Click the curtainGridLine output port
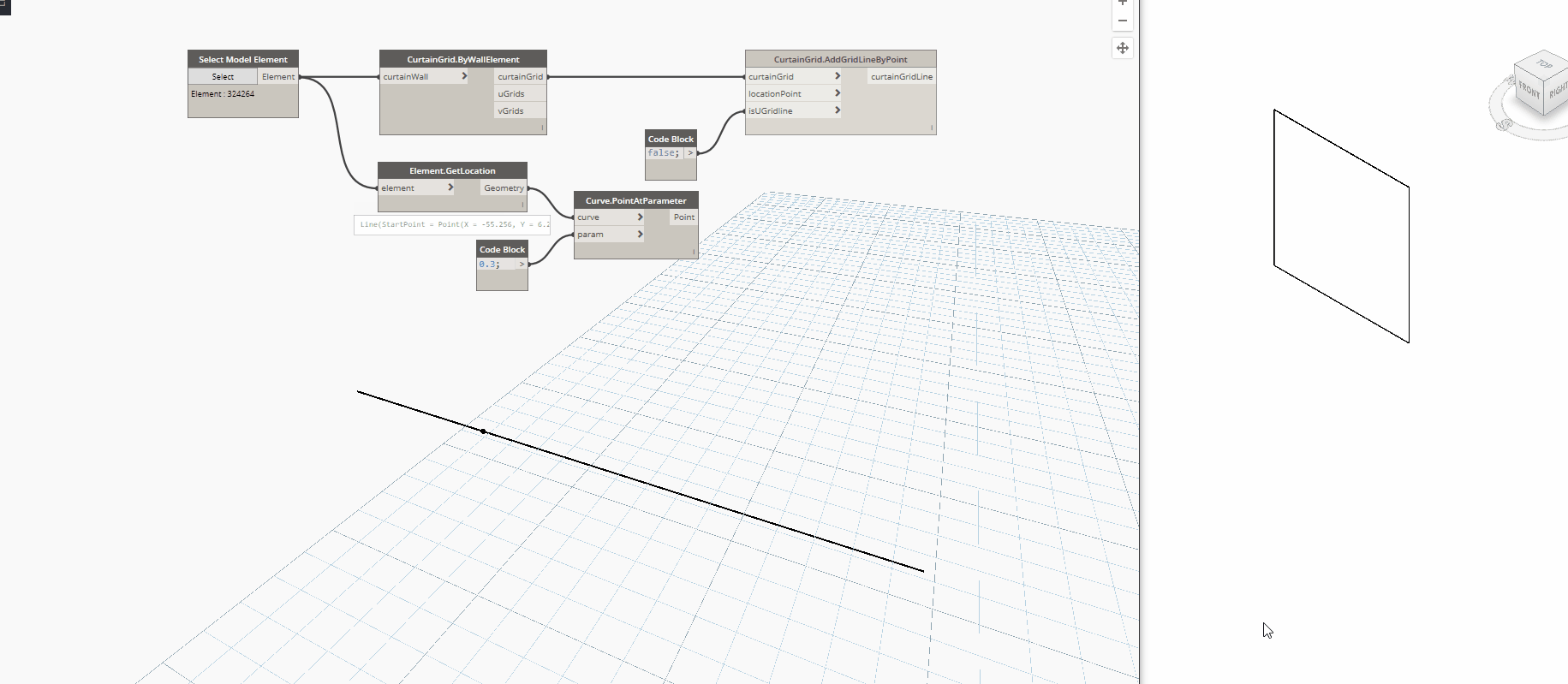The image size is (1568, 684). [x=901, y=77]
